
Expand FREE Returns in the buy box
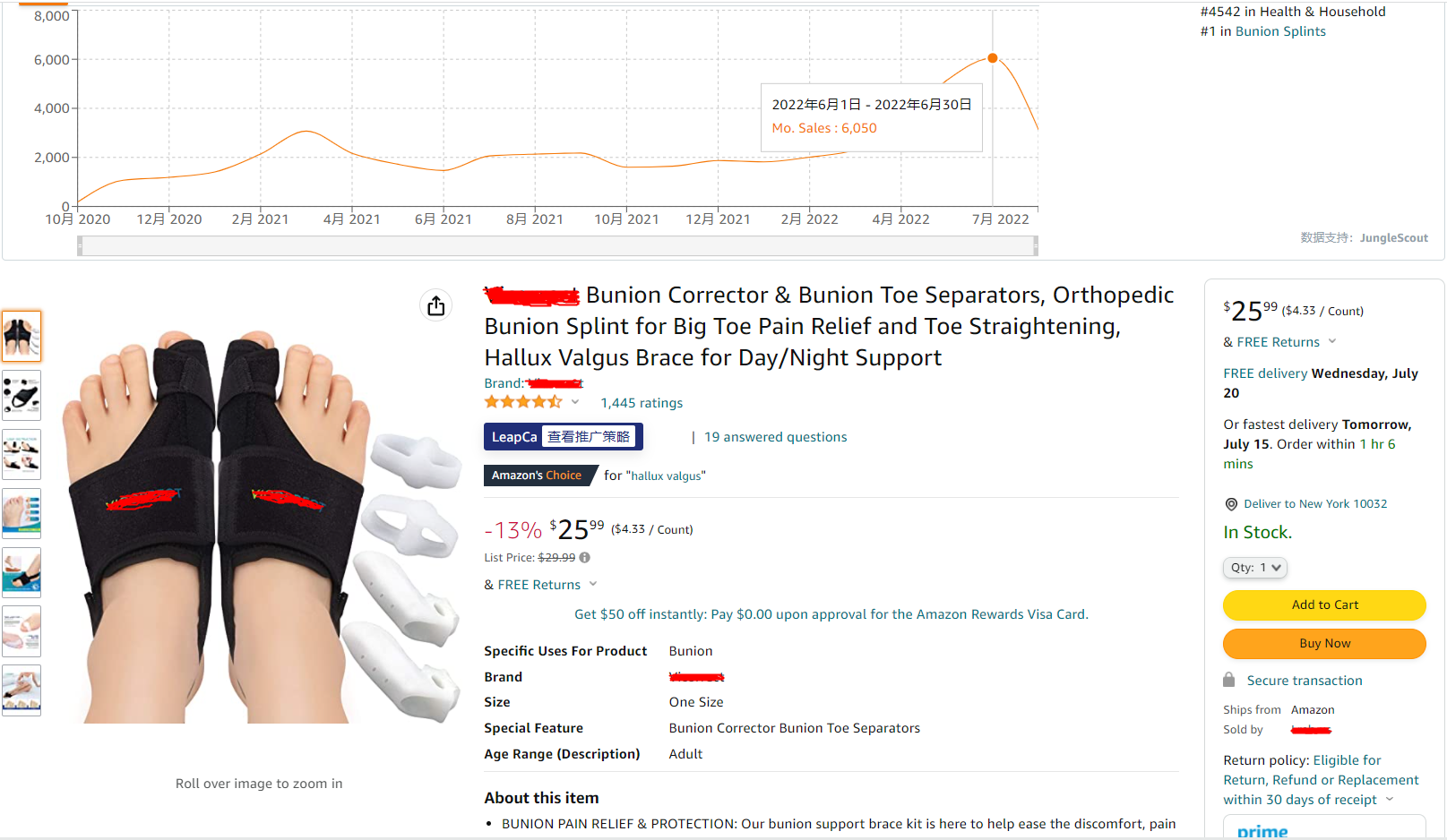(1332, 341)
